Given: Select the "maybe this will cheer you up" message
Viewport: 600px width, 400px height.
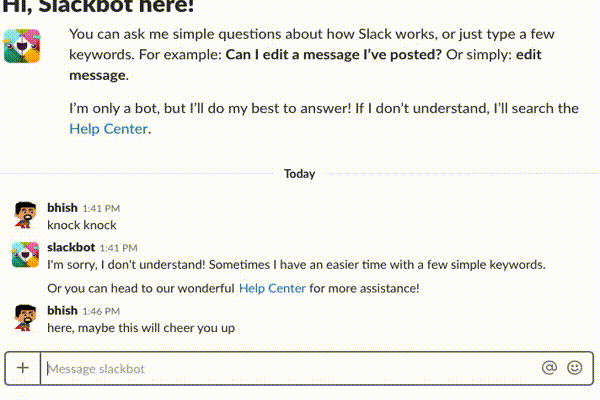Looking at the screenshot, I should tap(140, 327).
